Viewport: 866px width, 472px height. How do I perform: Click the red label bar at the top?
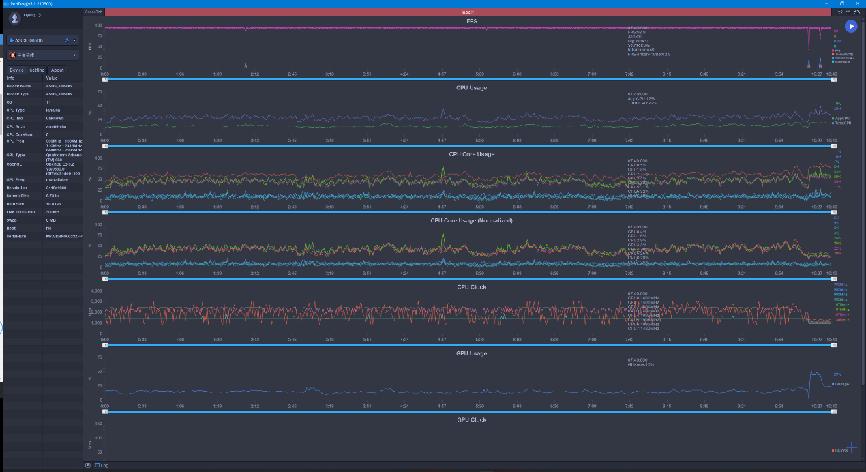click(467, 12)
